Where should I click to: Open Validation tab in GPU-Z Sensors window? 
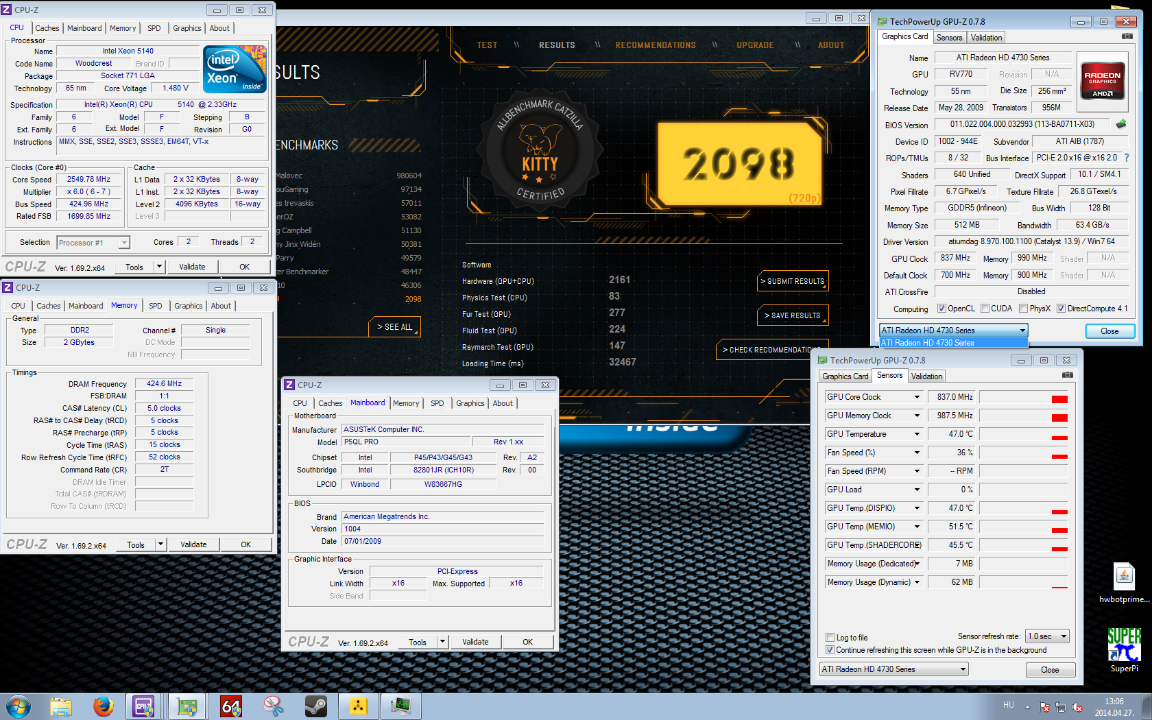click(x=926, y=376)
